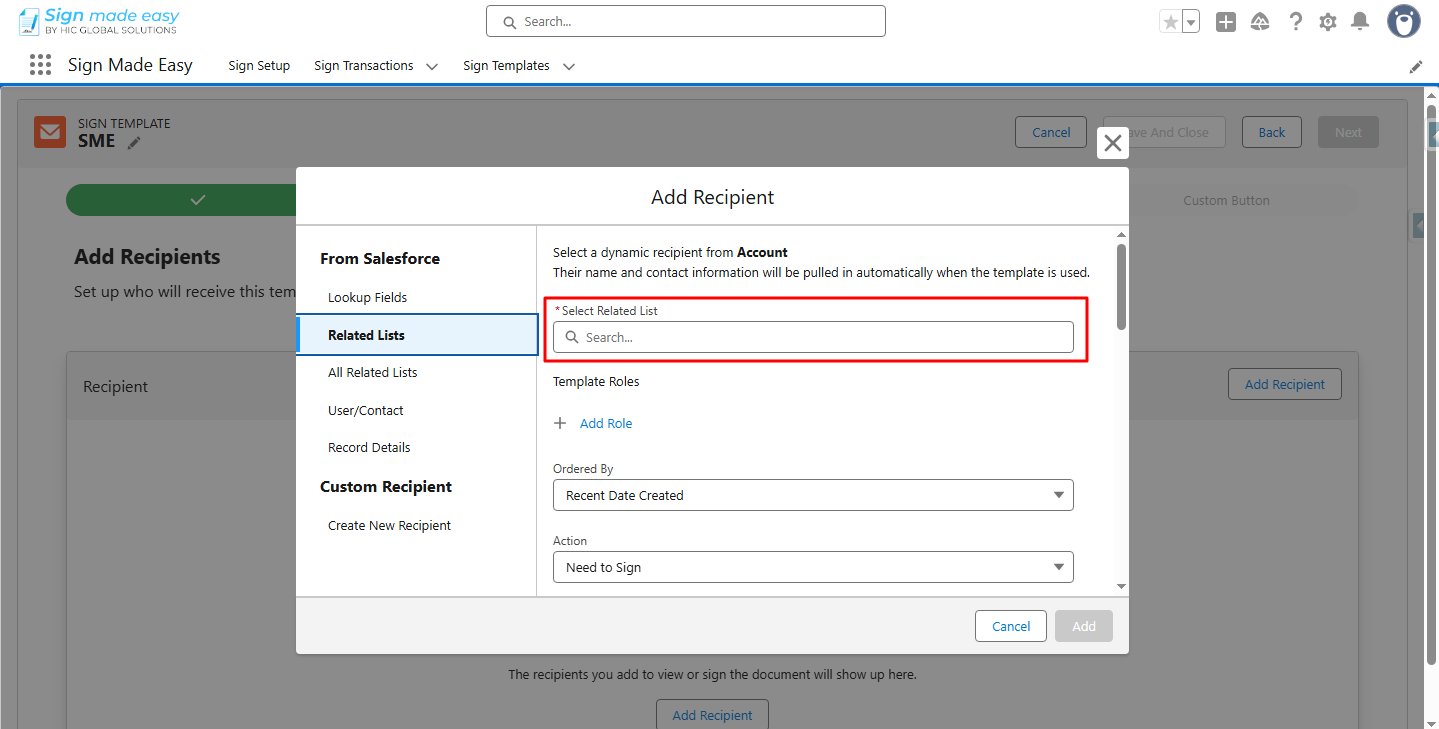Viewport: 1439px width, 729px height.
Task: Open the Sign Setup tab
Action: (x=259, y=66)
